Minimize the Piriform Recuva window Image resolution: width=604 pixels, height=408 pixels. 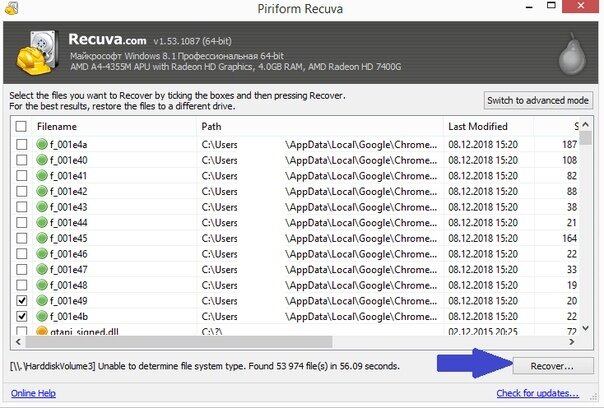pos(530,7)
